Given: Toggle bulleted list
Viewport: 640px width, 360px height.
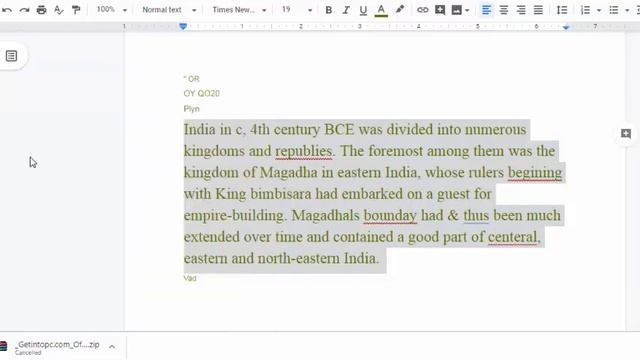Looking at the screenshot, I should click(x=613, y=10).
